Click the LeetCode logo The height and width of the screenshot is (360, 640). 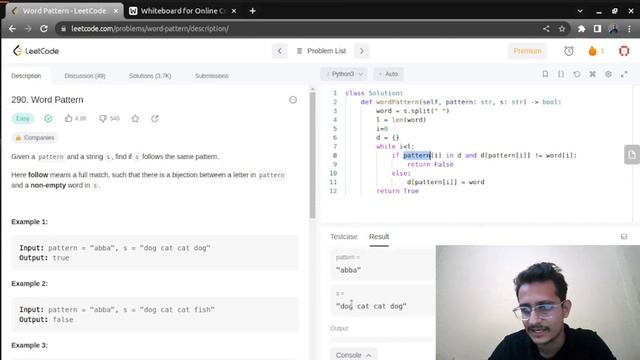pyautogui.click(x=36, y=51)
